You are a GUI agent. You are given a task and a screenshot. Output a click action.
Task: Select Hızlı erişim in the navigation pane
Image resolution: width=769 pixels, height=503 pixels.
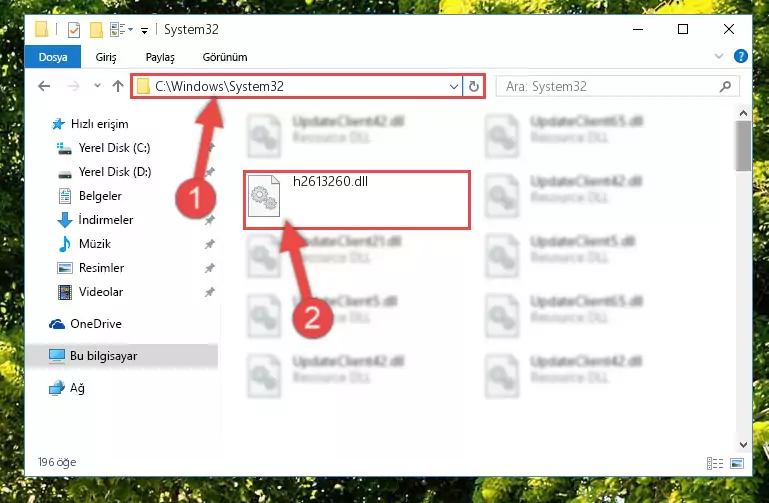pyautogui.click(x=90, y=124)
